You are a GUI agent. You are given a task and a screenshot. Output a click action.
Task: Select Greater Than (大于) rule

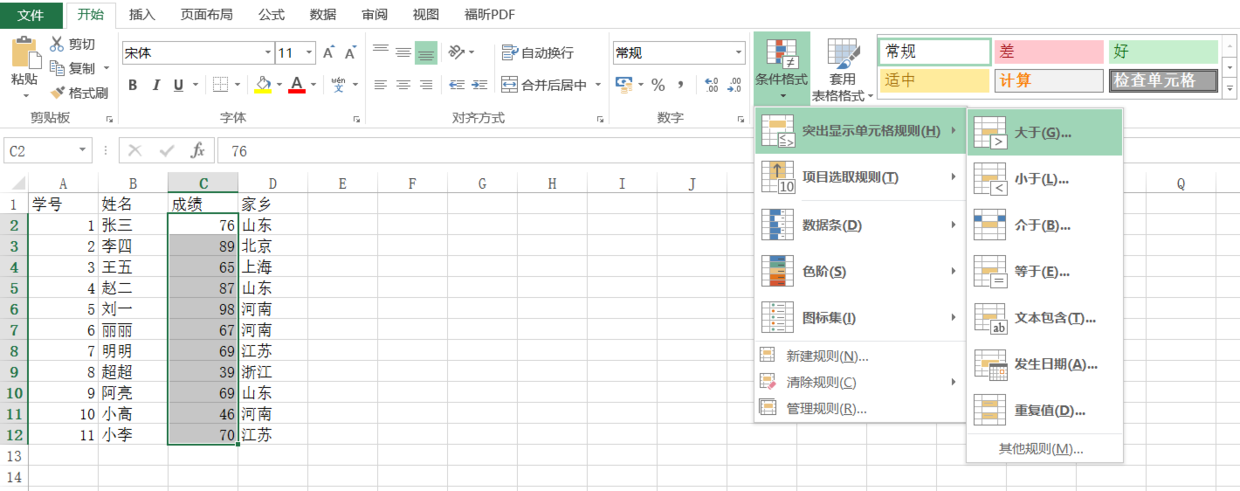coord(1045,132)
